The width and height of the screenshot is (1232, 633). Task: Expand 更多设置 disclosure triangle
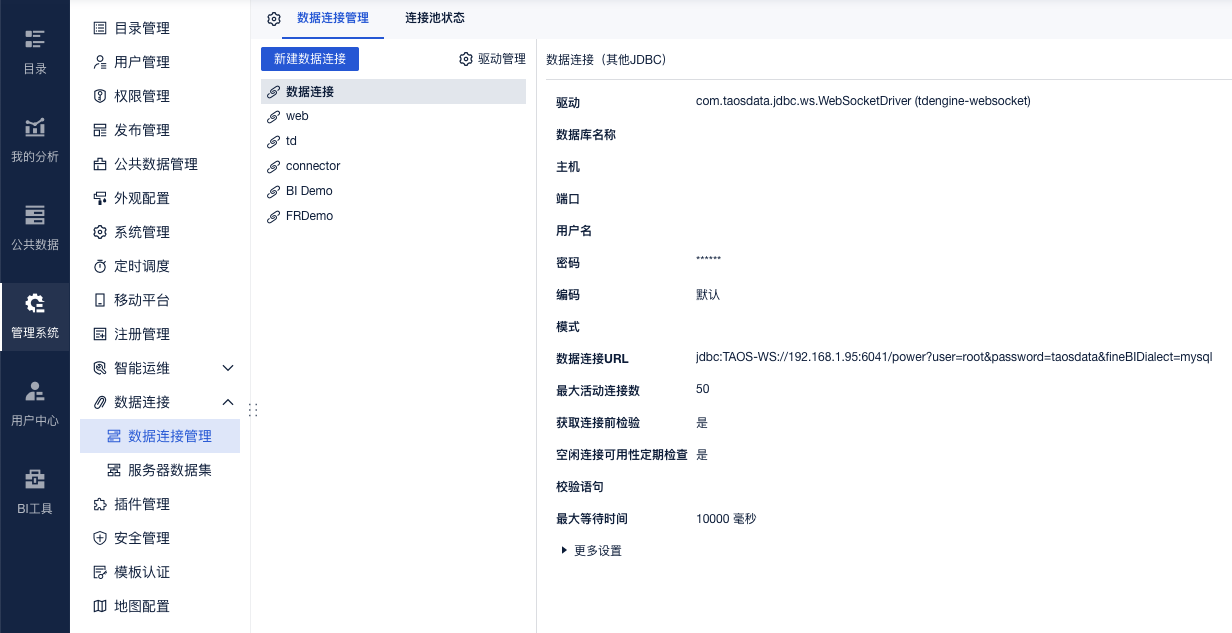pyautogui.click(x=564, y=550)
